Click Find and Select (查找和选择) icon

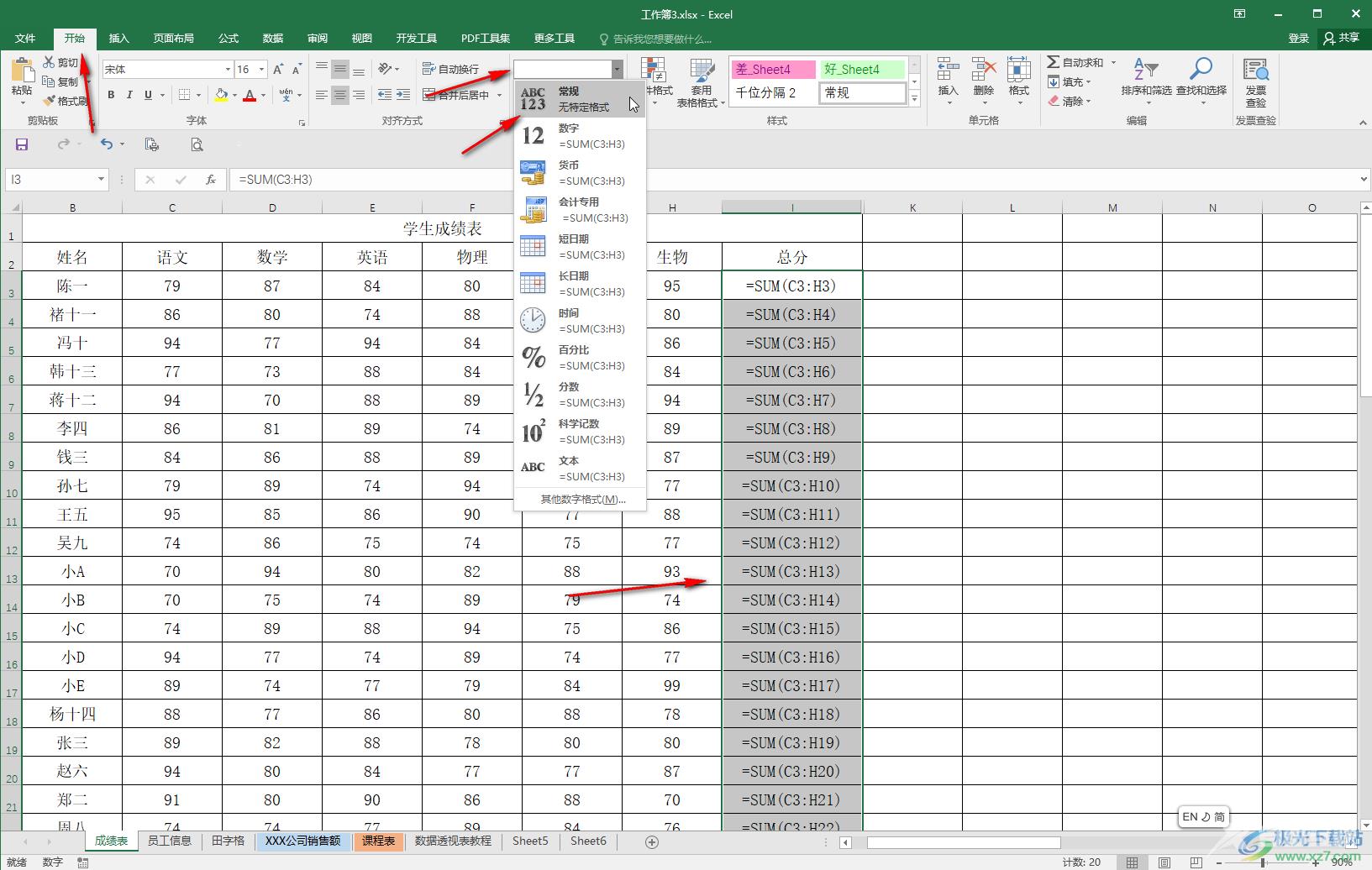tap(1201, 69)
